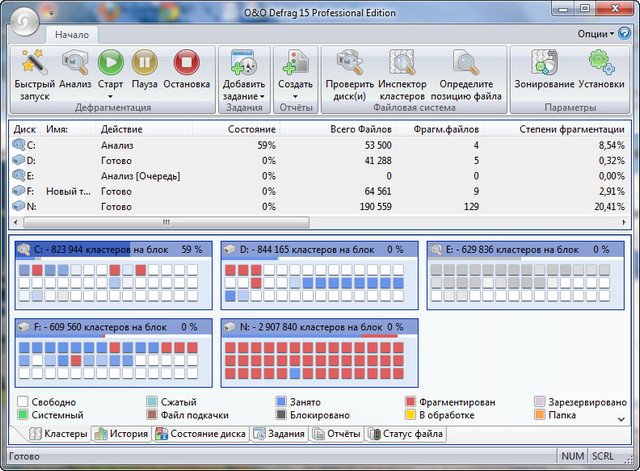Screen dimensions: 640x471
Task: Click the round application orb button
Action: (x=25, y=22)
